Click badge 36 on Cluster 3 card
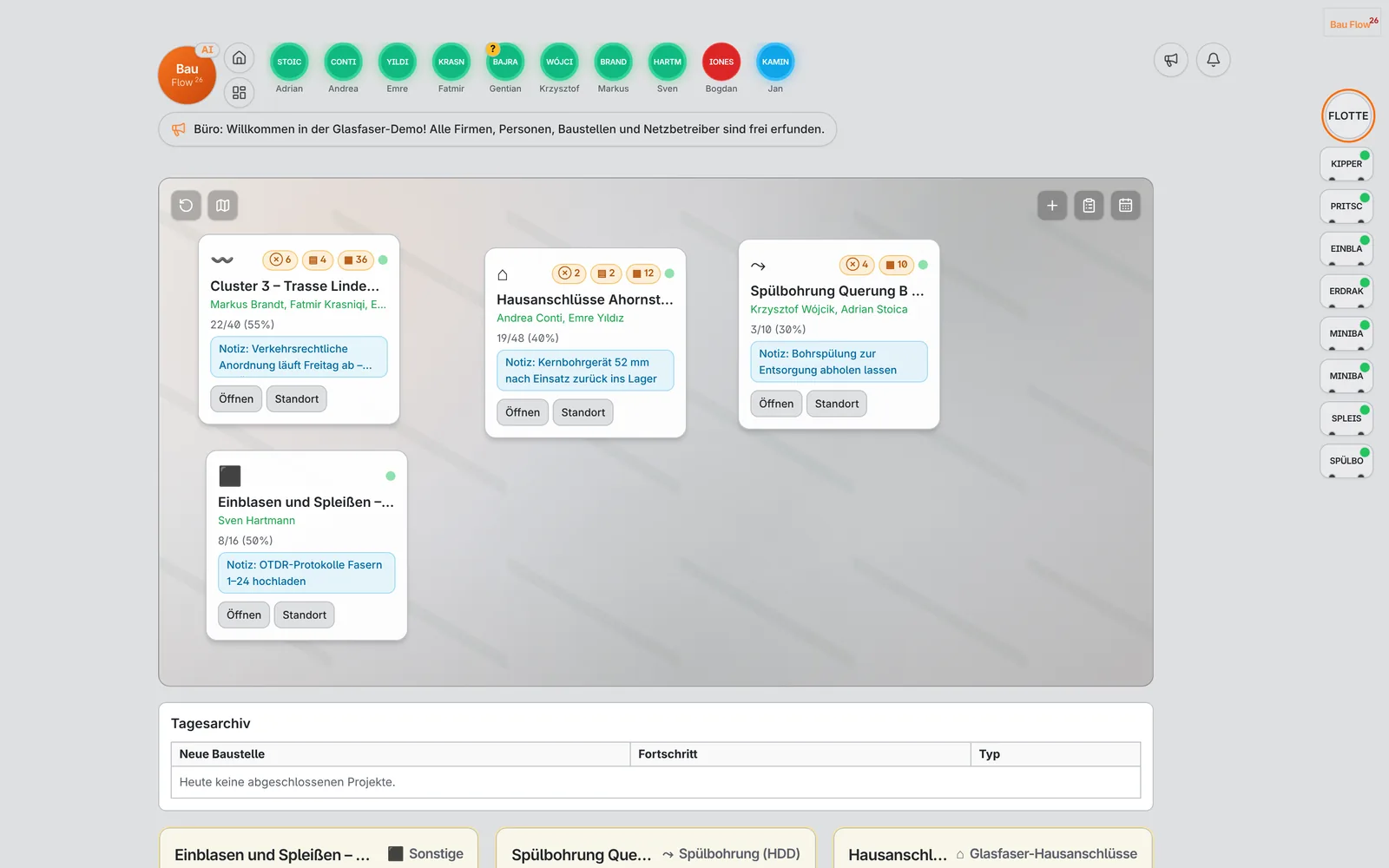 point(355,260)
